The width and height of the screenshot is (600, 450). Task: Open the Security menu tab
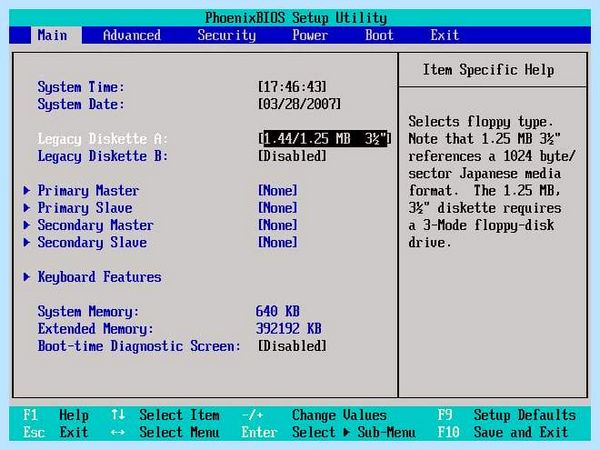(227, 35)
